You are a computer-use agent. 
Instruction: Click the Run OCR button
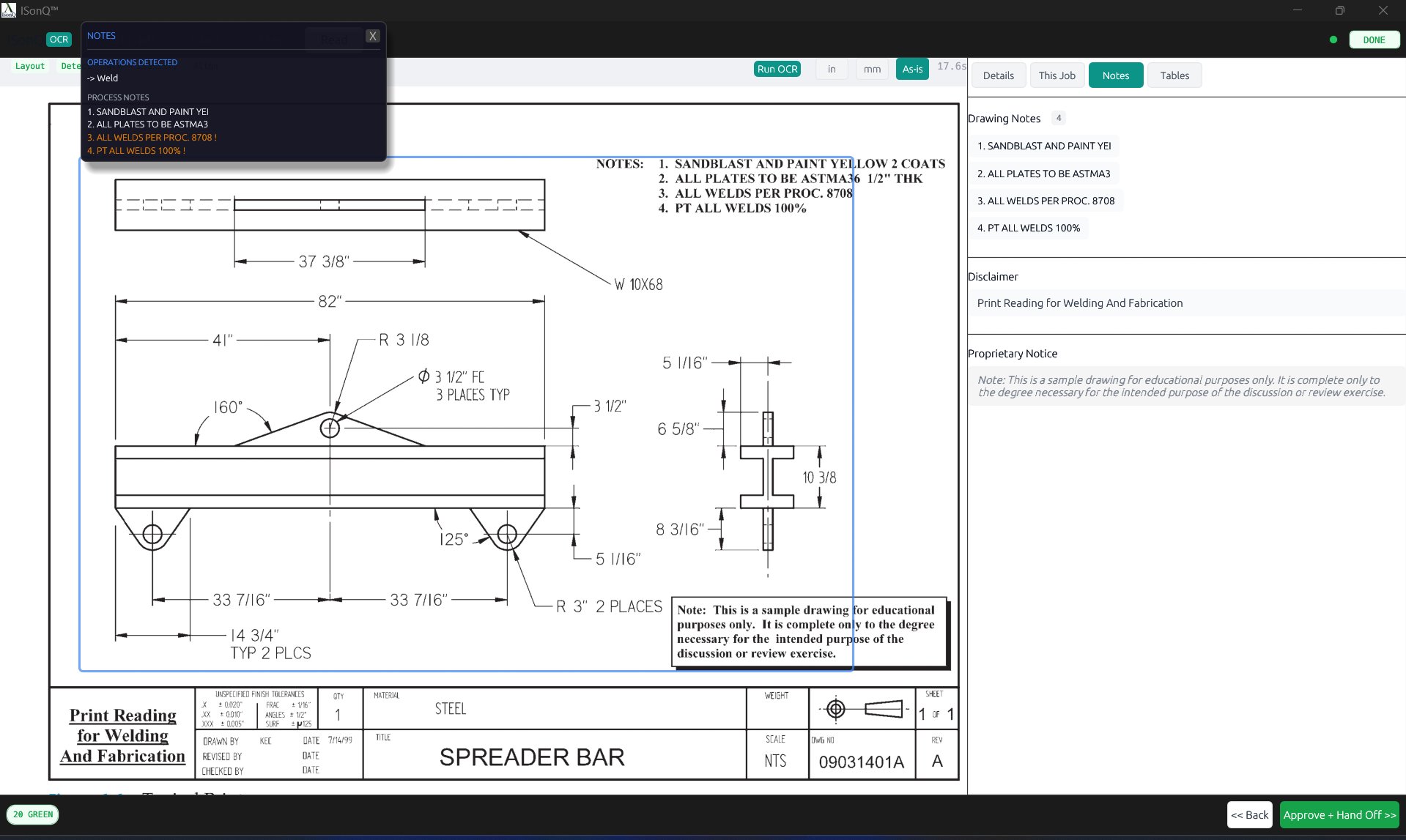pyautogui.click(x=777, y=69)
